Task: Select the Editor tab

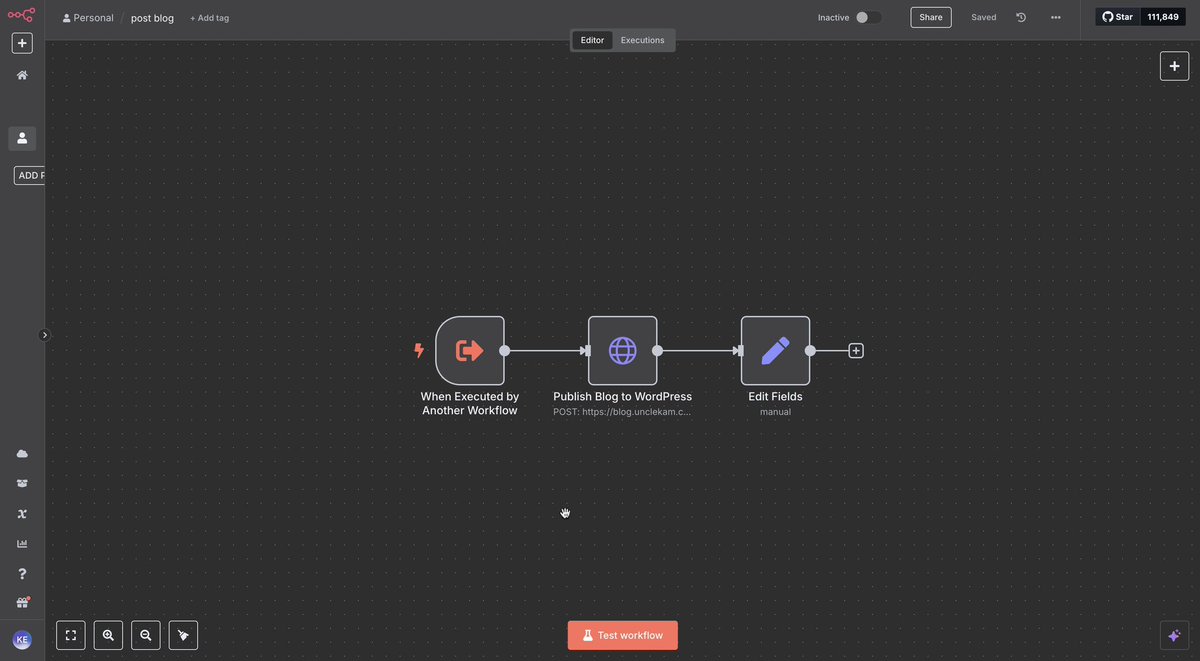Action: 592,40
